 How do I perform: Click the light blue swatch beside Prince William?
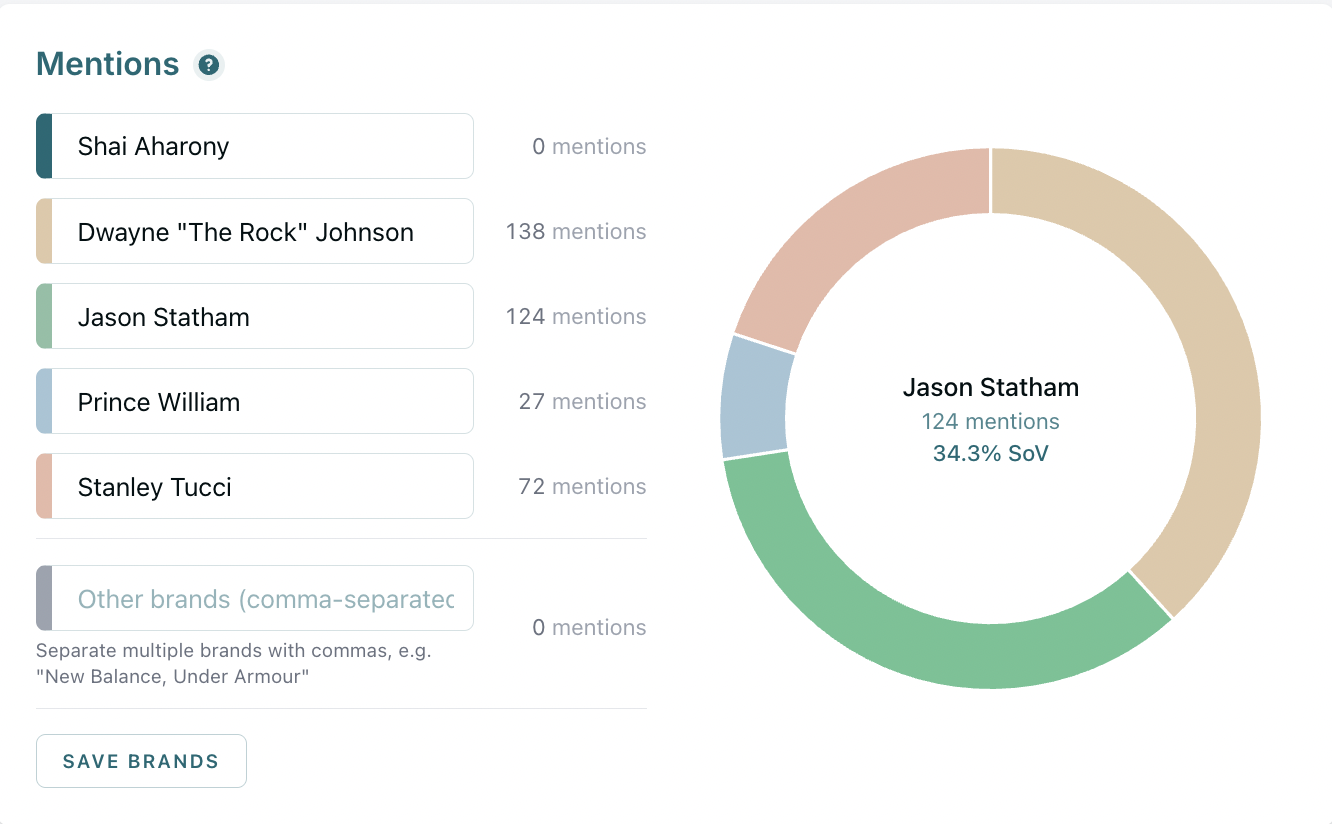coord(44,401)
